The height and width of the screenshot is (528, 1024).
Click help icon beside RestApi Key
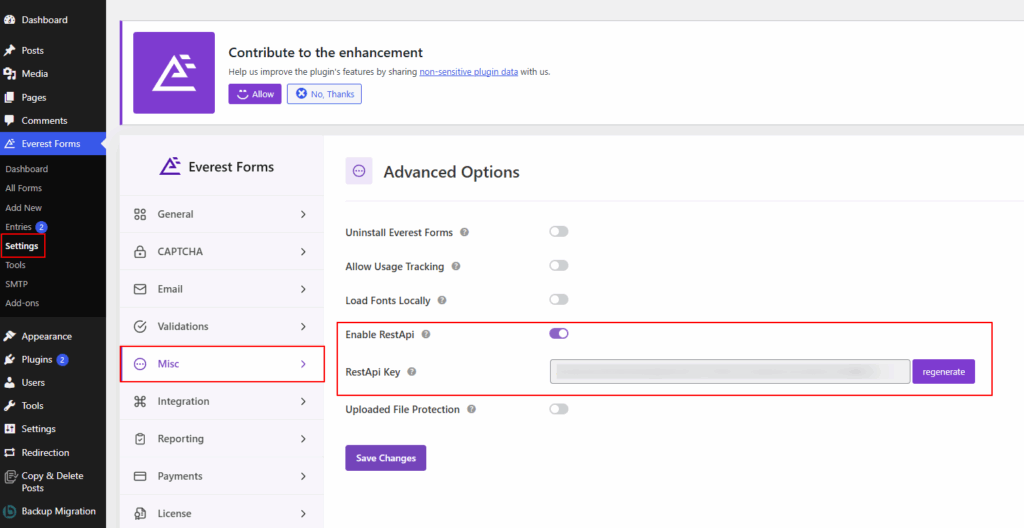(x=411, y=372)
